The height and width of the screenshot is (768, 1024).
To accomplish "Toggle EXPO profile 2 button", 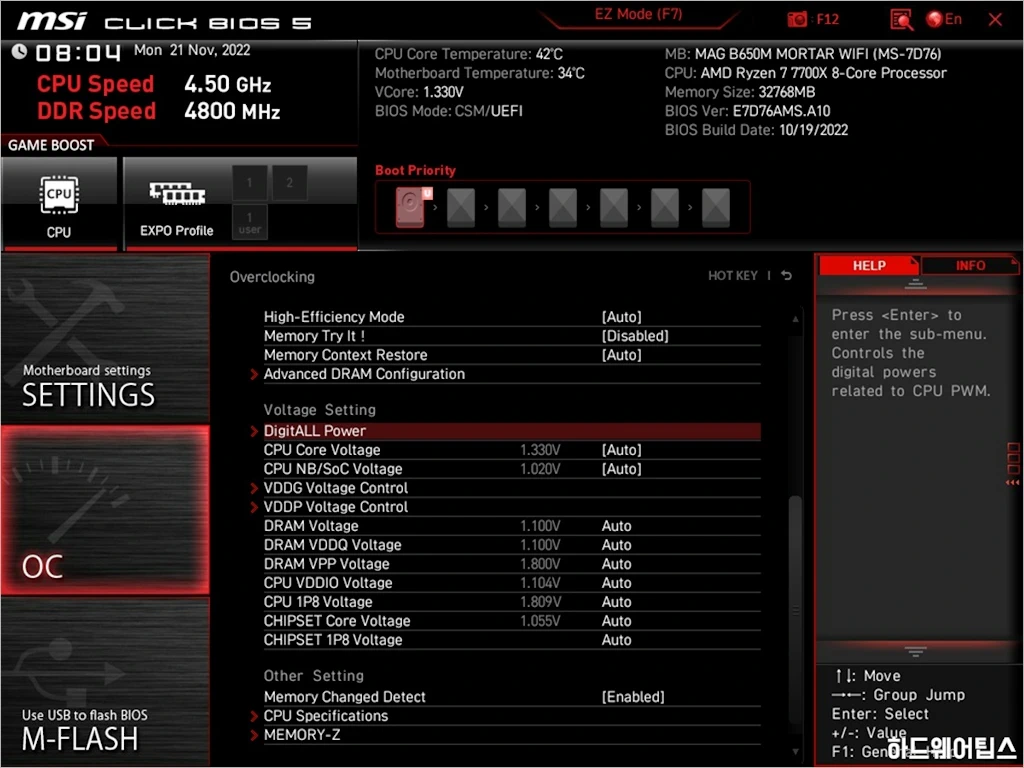I will click(x=289, y=183).
